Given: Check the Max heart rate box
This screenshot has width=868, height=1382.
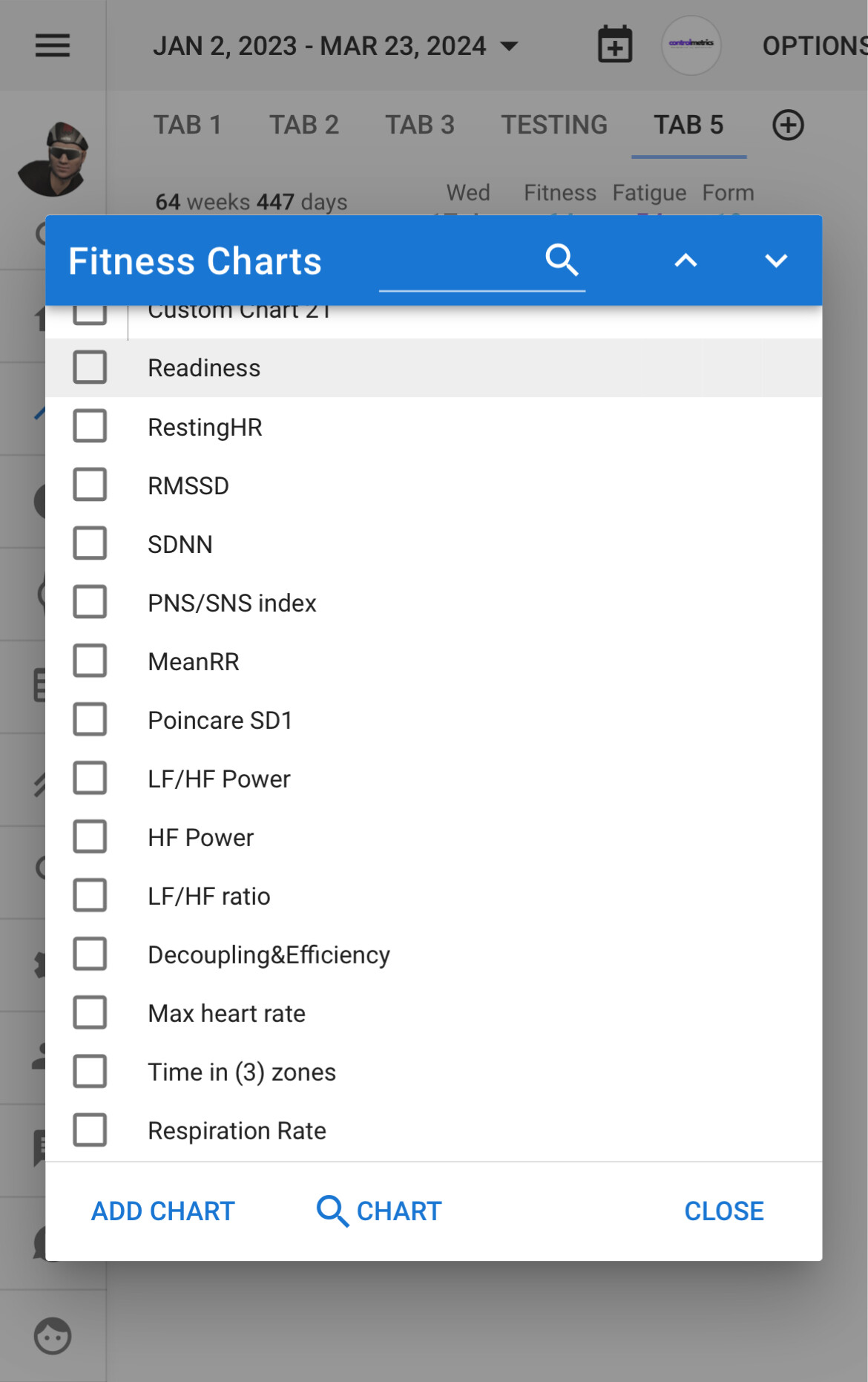Looking at the screenshot, I should coord(90,1012).
